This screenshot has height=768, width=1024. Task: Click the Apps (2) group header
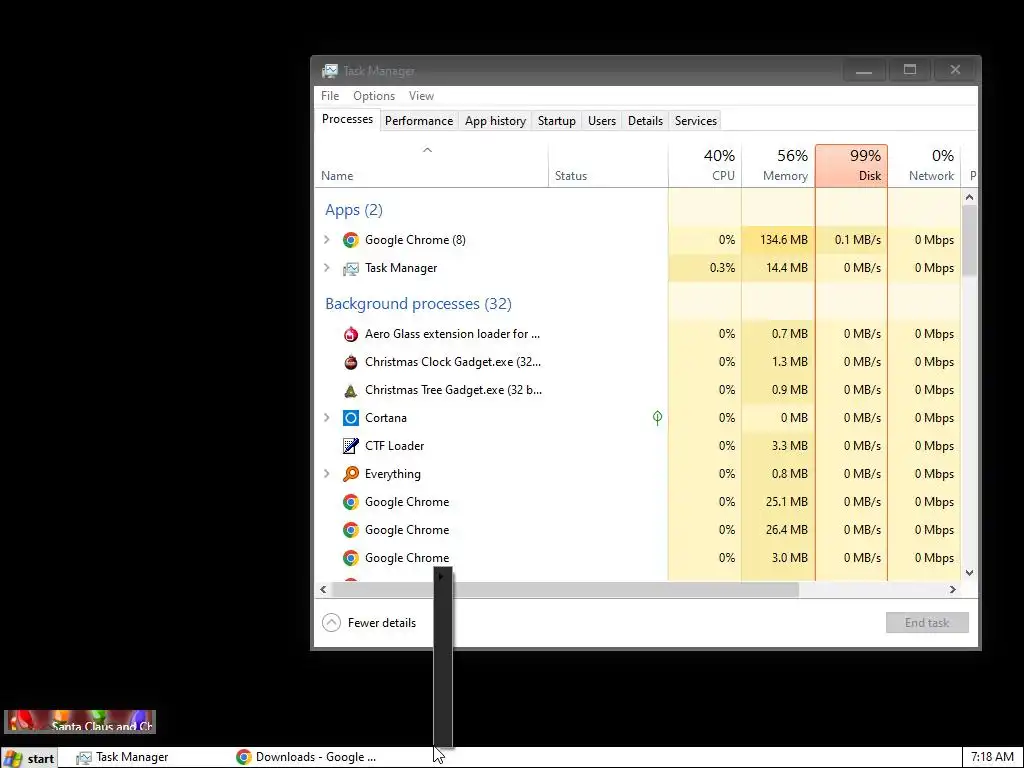tap(354, 210)
